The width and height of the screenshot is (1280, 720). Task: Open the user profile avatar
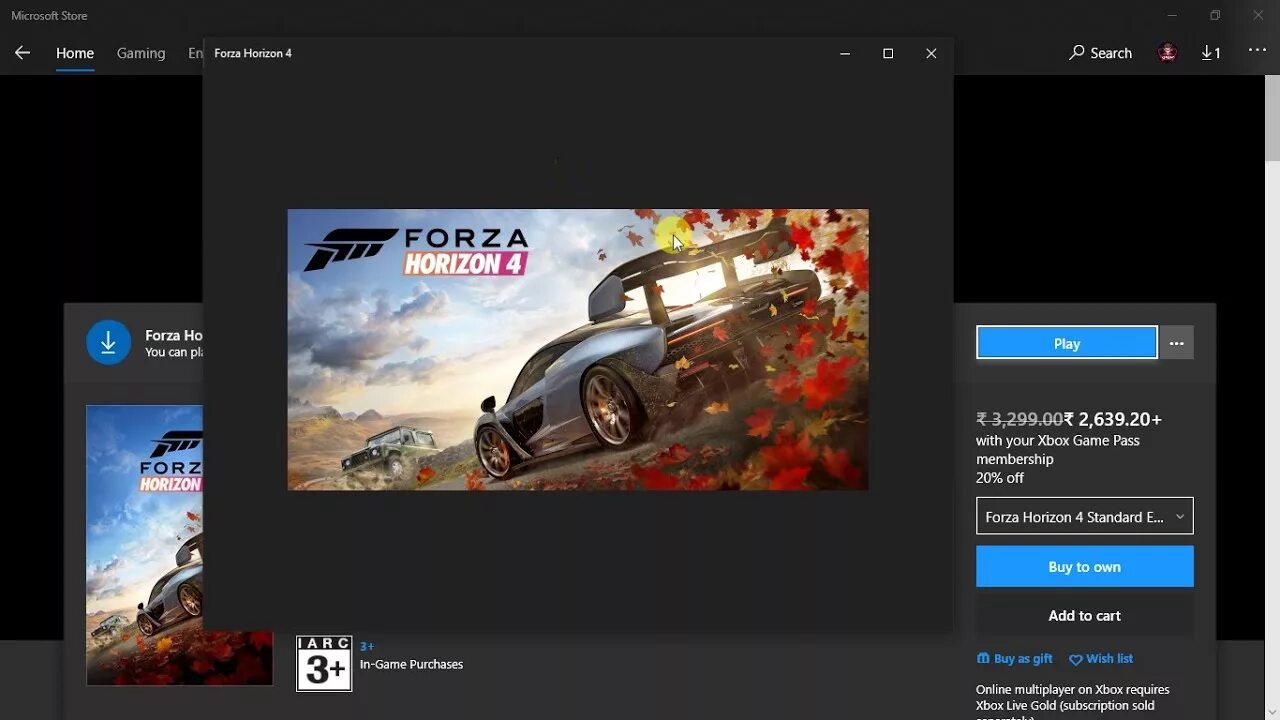point(1167,53)
